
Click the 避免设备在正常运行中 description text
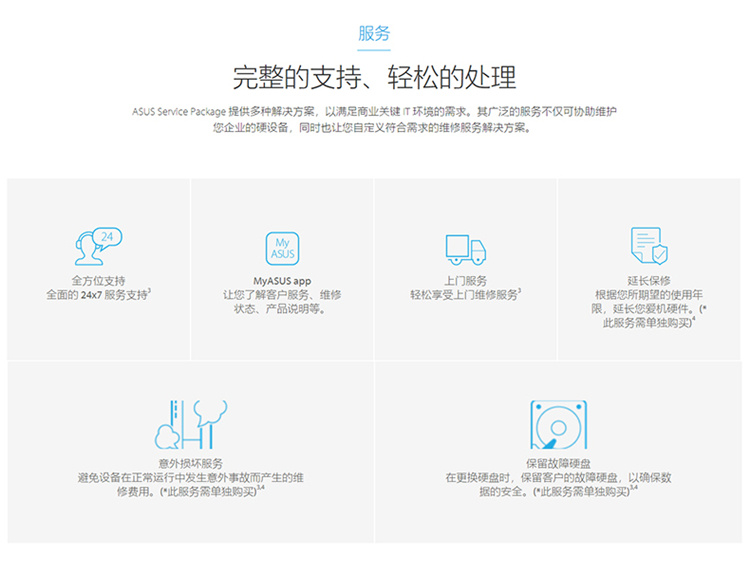(191, 485)
